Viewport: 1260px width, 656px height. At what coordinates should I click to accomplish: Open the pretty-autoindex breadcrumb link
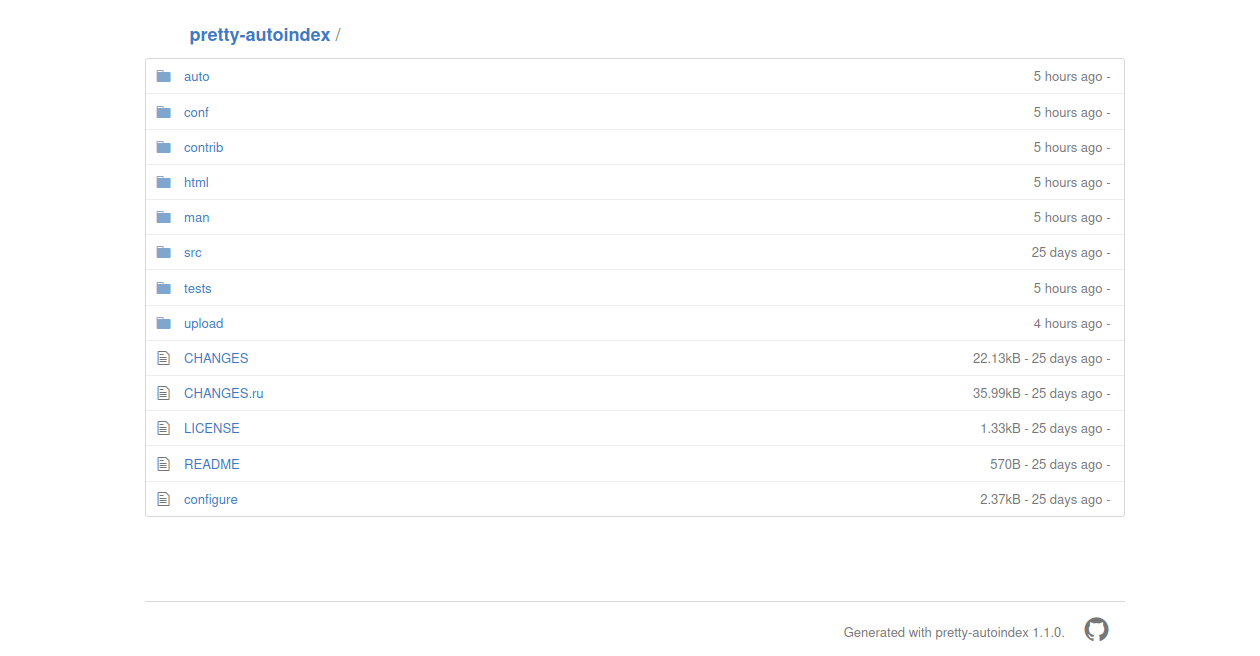pyautogui.click(x=259, y=35)
